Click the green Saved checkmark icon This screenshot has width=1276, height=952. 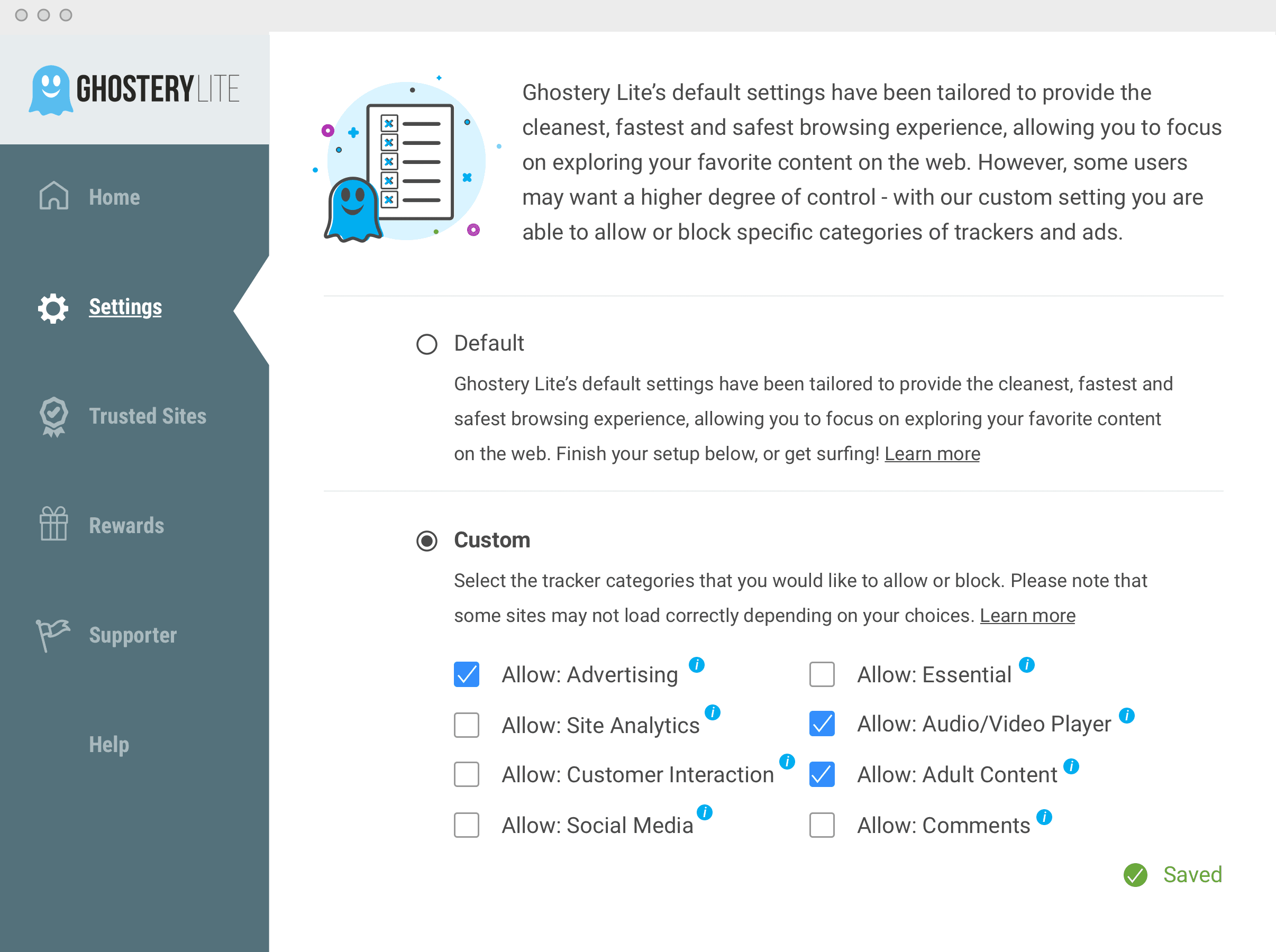point(1135,875)
